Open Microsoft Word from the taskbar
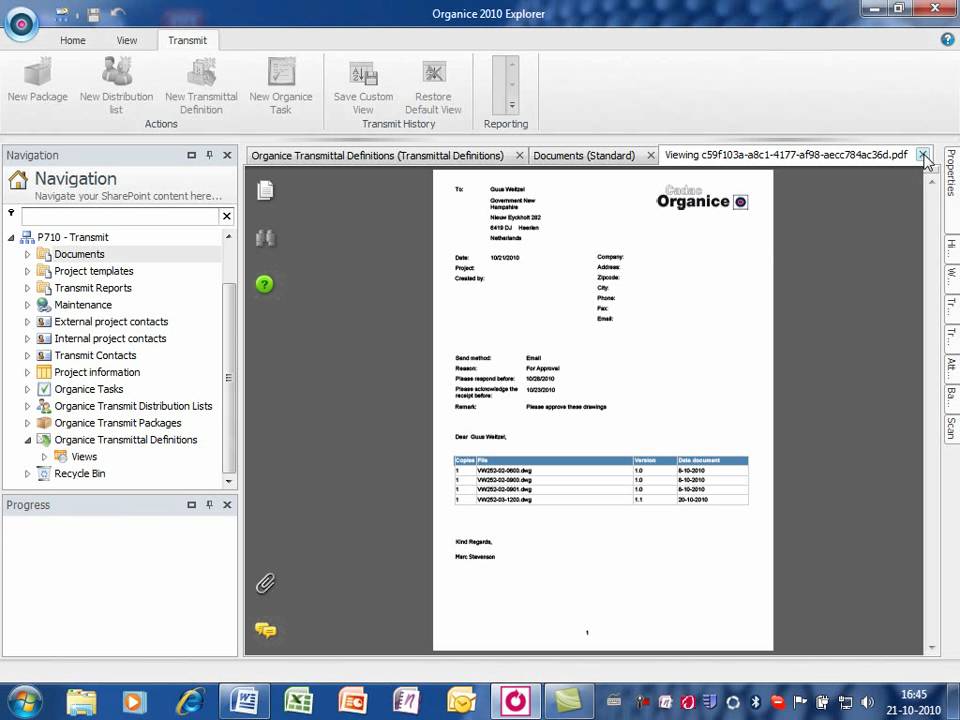Image resolution: width=960 pixels, height=720 pixels. click(245, 701)
